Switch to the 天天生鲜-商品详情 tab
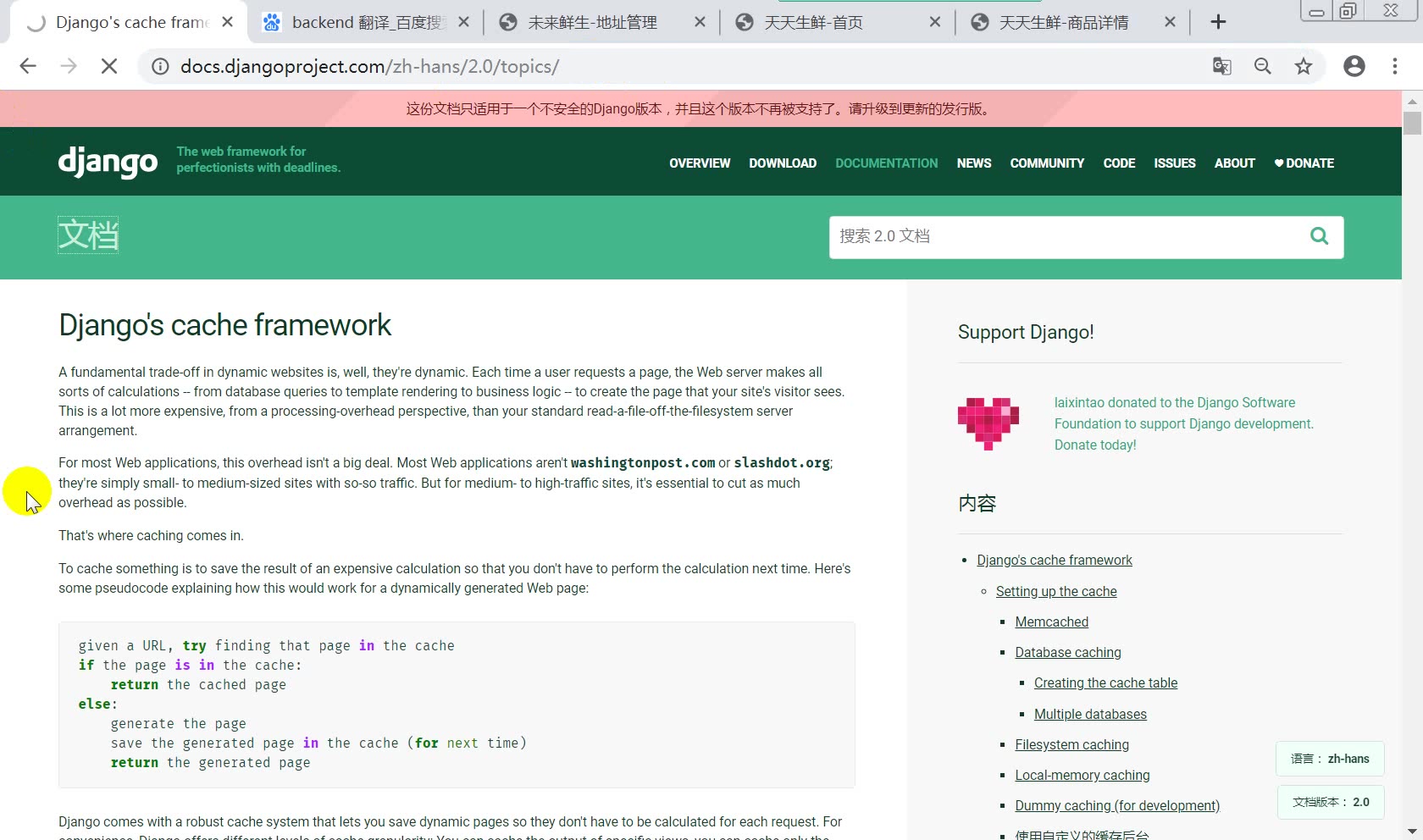1423x840 pixels. pos(1073,22)
